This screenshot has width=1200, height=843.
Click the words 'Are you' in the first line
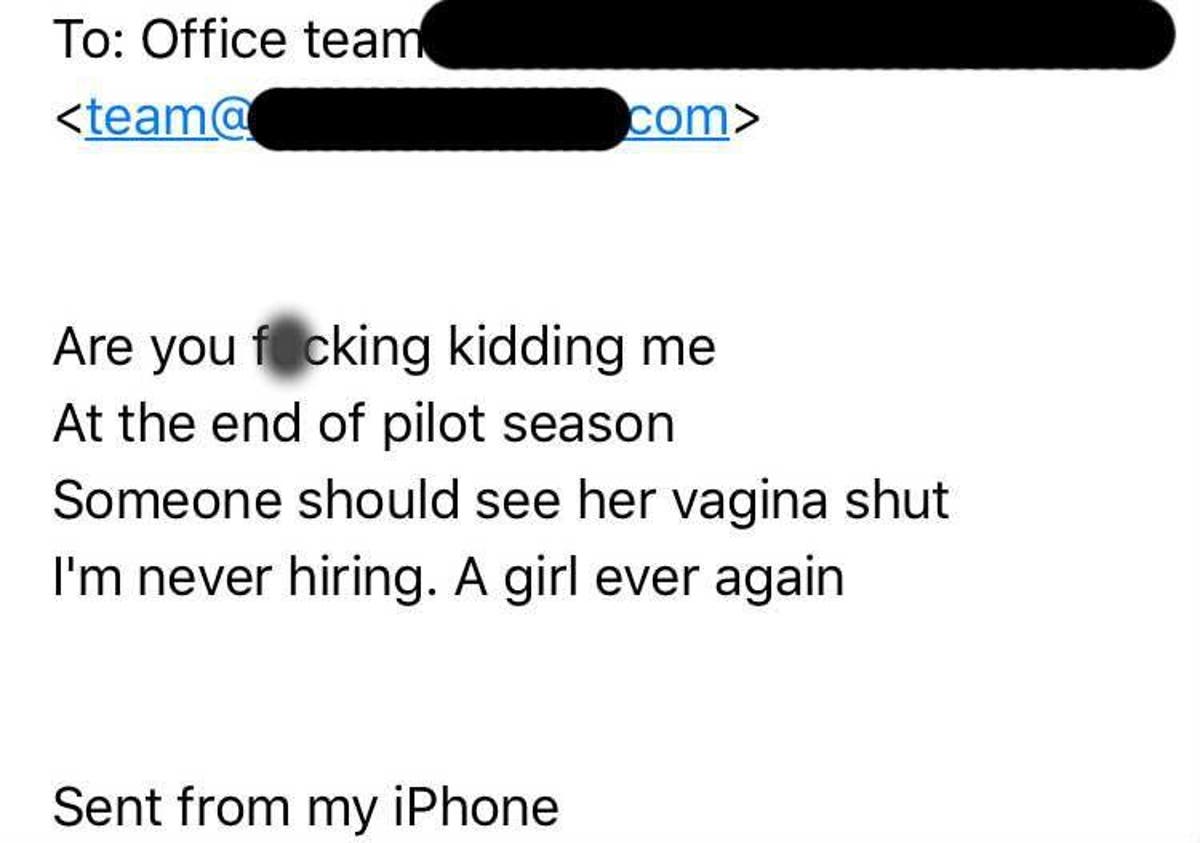tap(144, 349)
